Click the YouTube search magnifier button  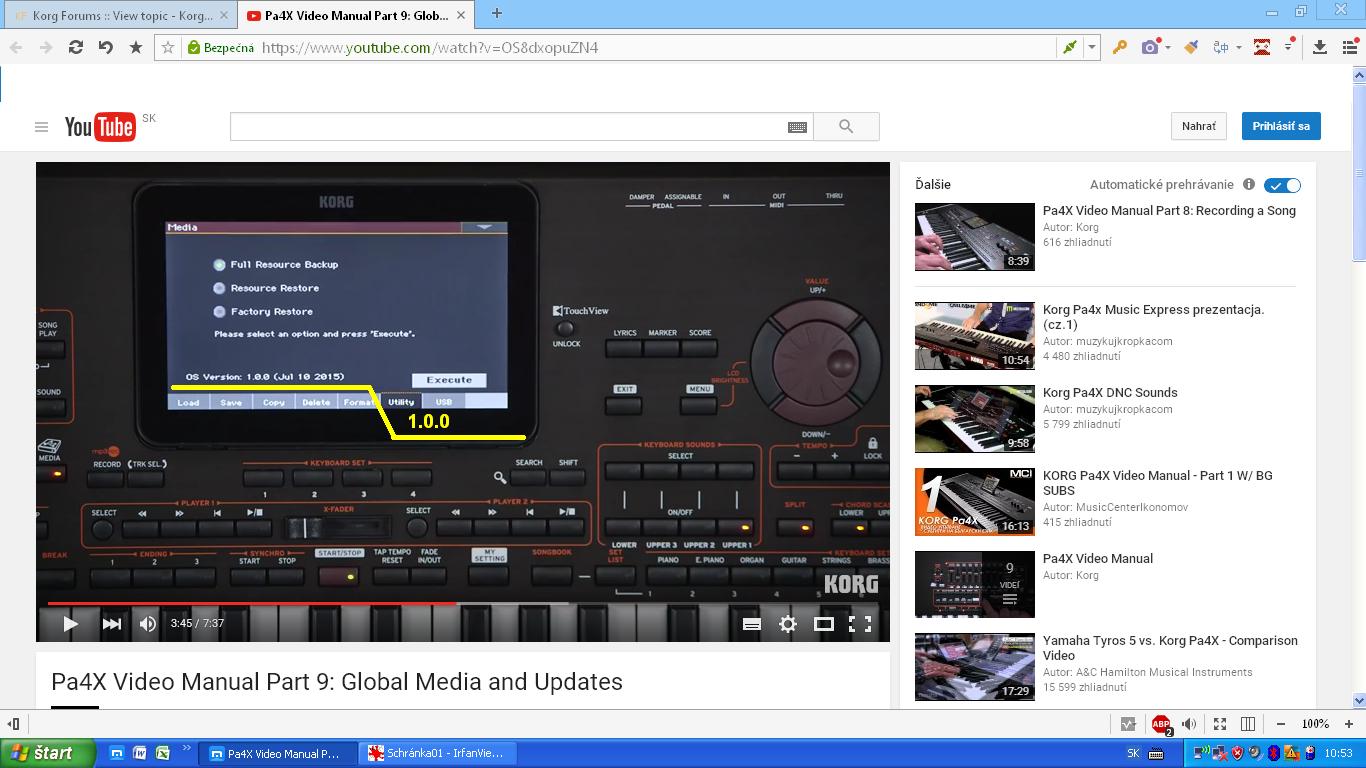pyautogui.click(x=846, y=126)
